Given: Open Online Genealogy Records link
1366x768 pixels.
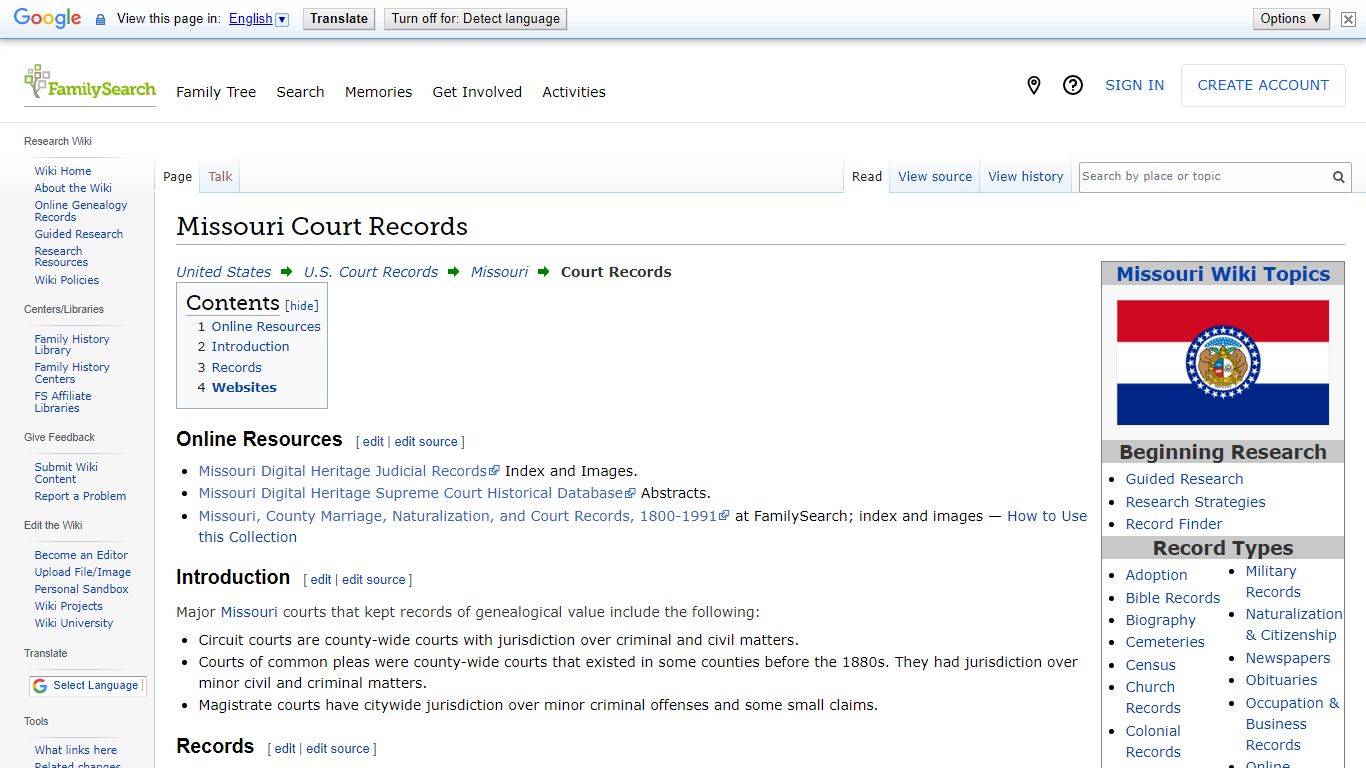Looking at the screenshot, I should point(81,211).
